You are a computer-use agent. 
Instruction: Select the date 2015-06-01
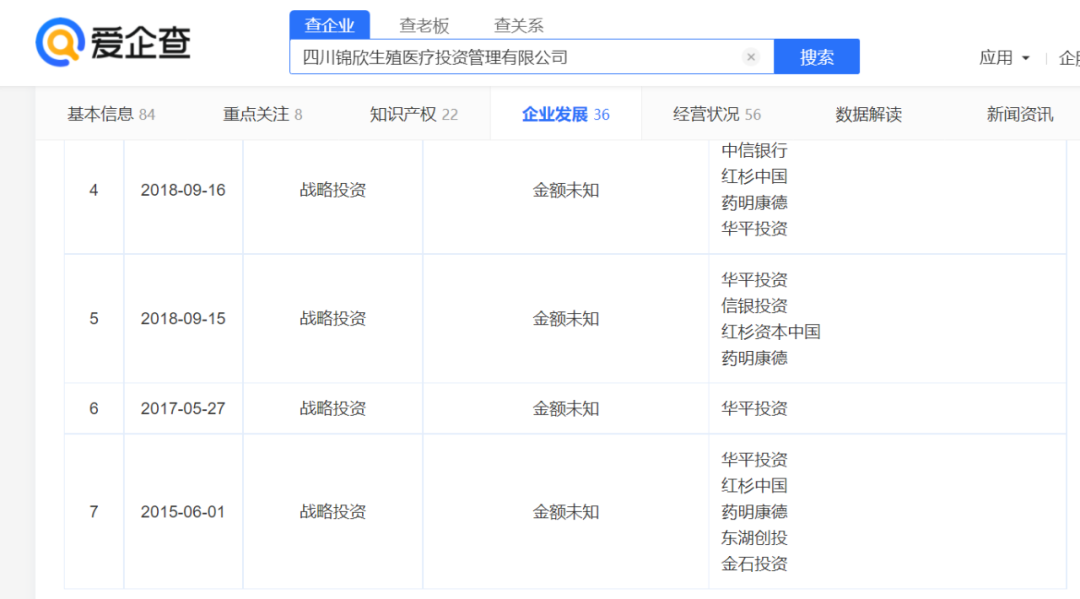click(x=183, y=512)
